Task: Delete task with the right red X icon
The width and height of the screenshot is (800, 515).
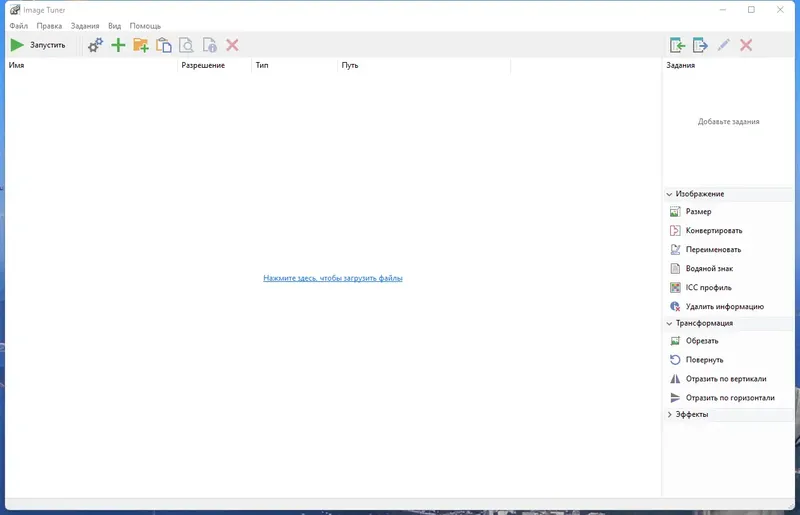Action: 746,45
